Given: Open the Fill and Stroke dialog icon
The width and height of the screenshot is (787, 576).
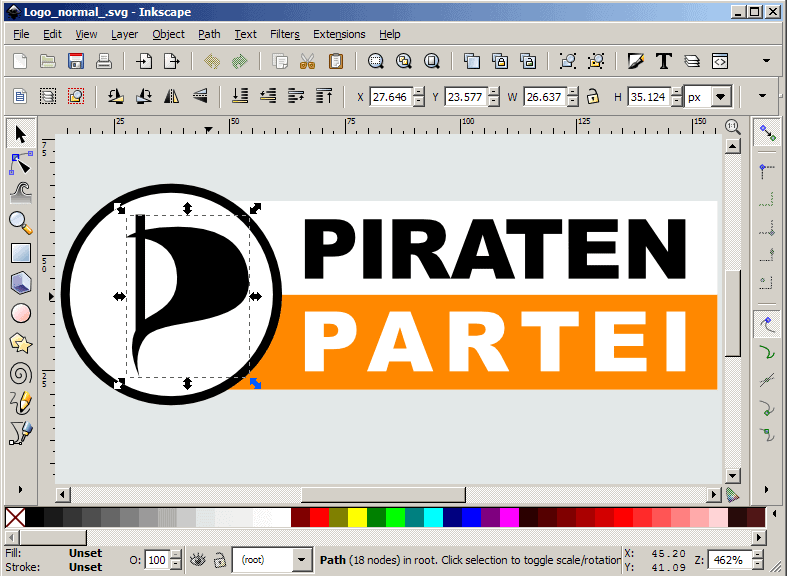Looking at the screenshot, I should tap(635, 61).
